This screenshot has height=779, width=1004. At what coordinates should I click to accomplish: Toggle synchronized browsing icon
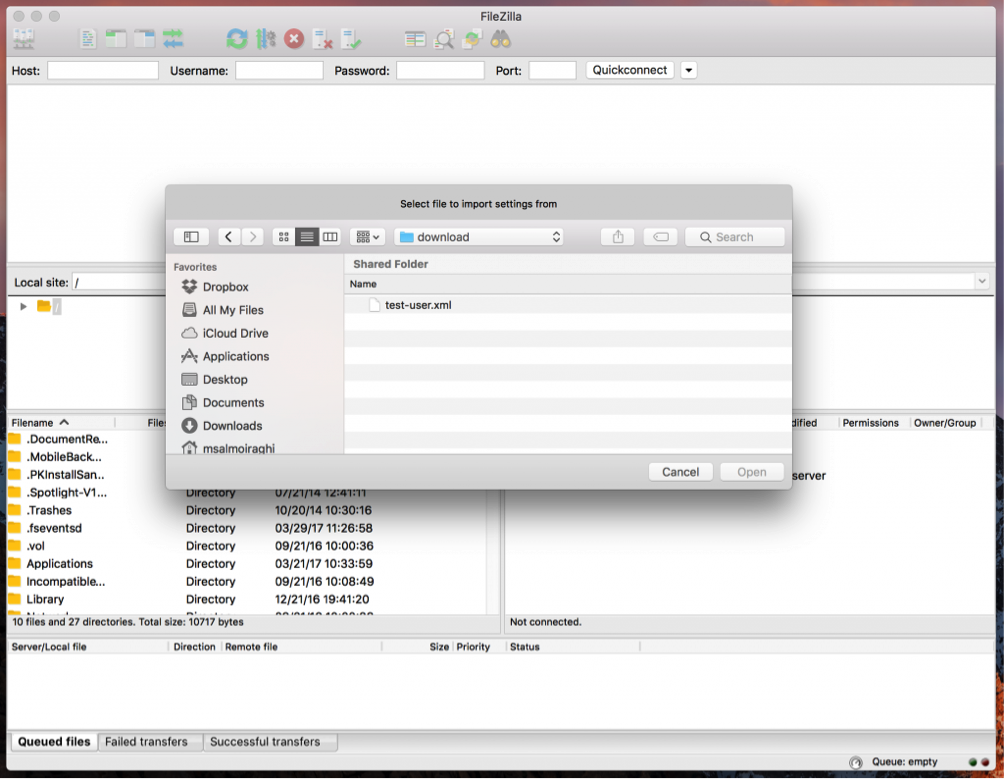pyautogui.click(x=472, y=40)
